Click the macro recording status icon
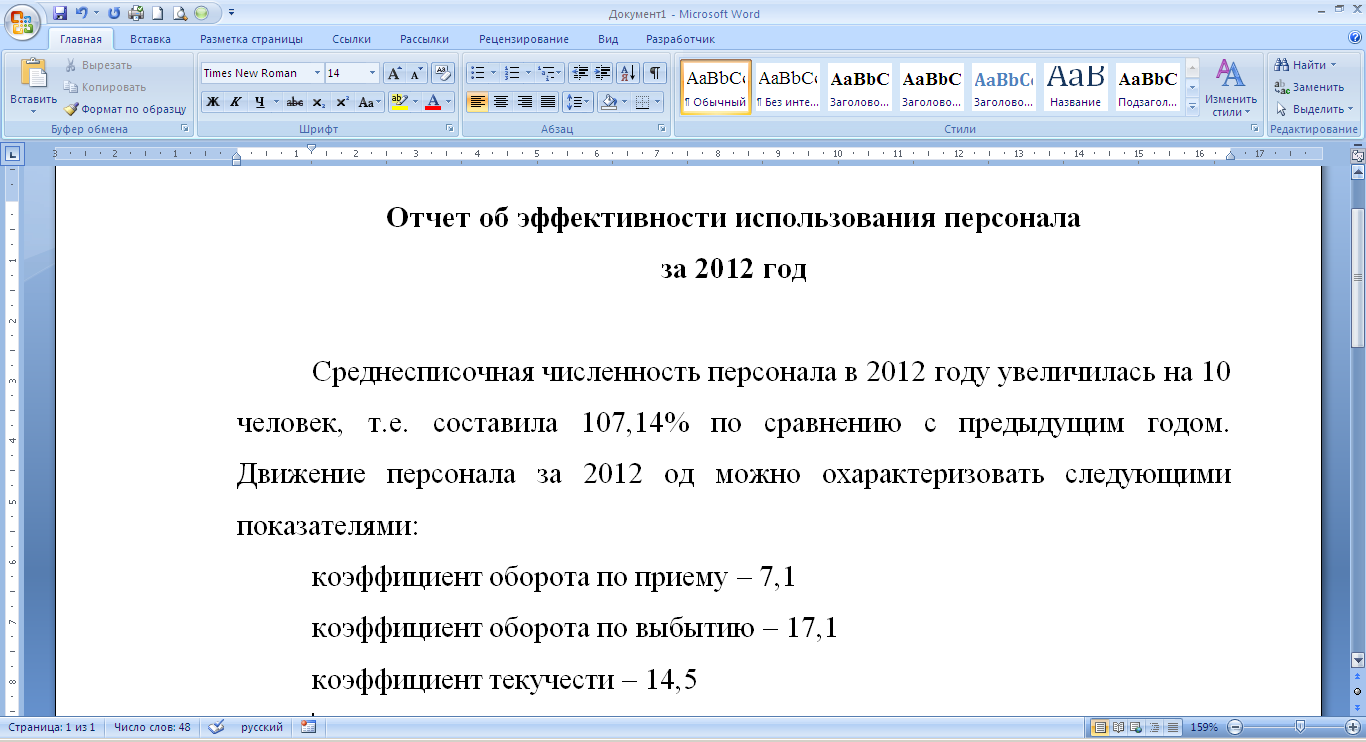The height and width of the screenshot is (742, 1366). click(x=308, y=727)
